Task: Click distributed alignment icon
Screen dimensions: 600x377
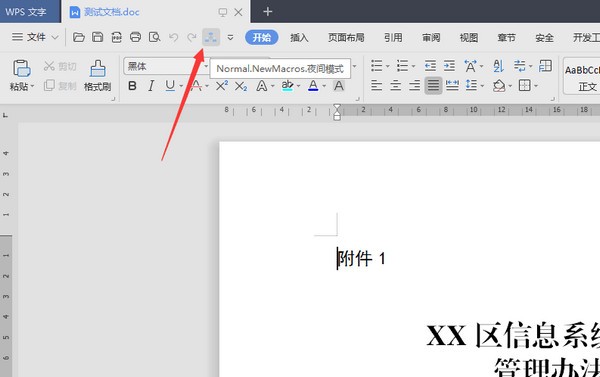Action: point(452,85)
